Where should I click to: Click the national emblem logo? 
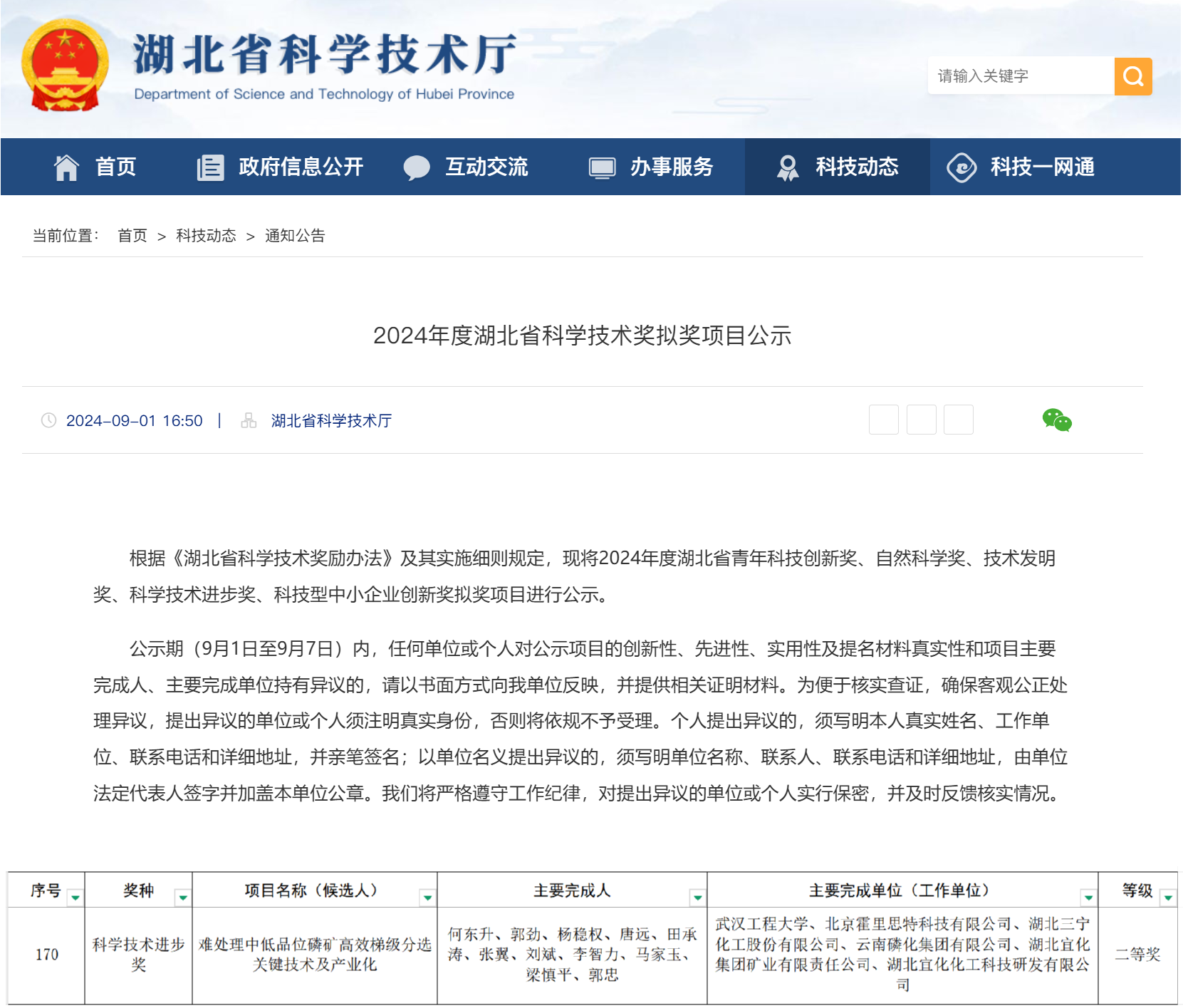pyautogui.click(x=65, y=66)
